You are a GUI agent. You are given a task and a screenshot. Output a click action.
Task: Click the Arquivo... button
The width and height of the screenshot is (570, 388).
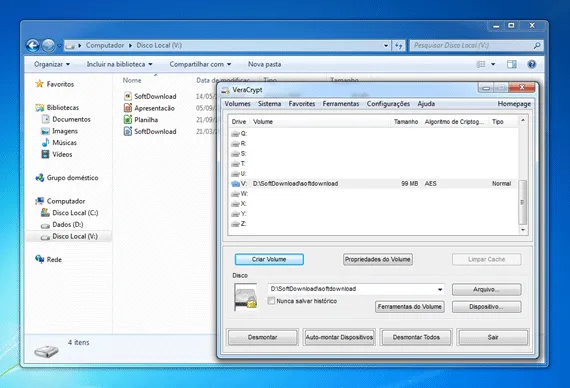(486, 289)
